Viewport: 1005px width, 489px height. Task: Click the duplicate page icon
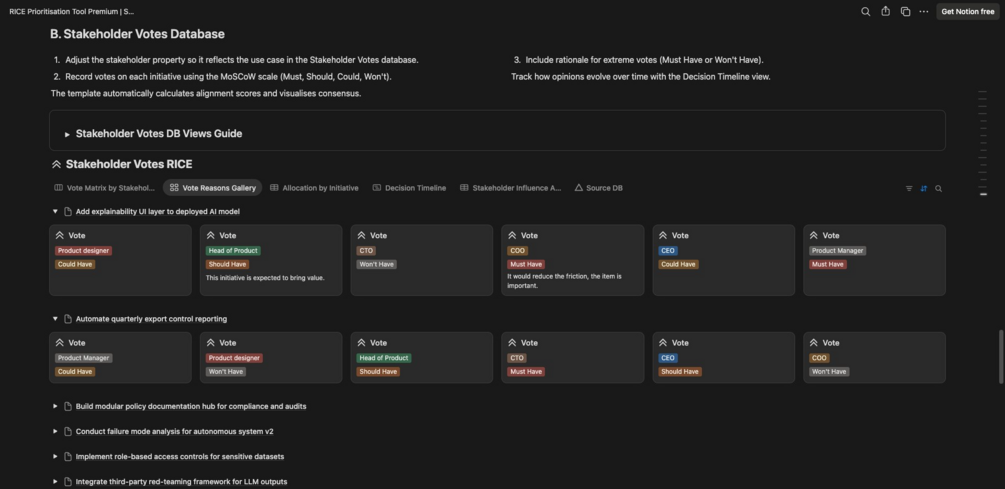pyautogui.click(x=905, y=12)
